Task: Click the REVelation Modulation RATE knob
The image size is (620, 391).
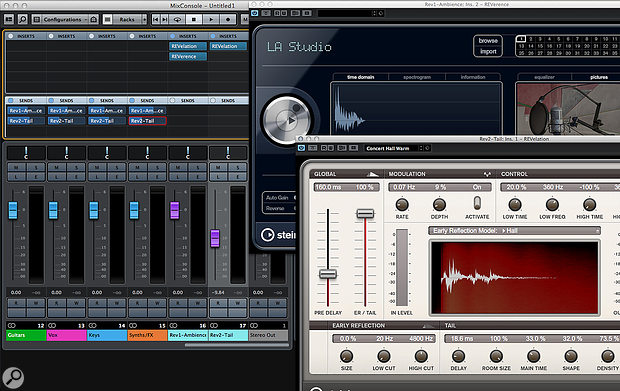Action: pos(402,204)
